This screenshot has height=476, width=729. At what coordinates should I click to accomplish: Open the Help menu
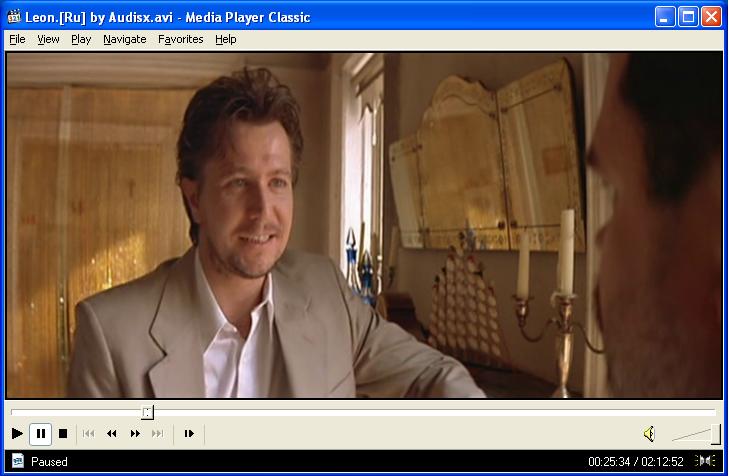click(225, 40)
